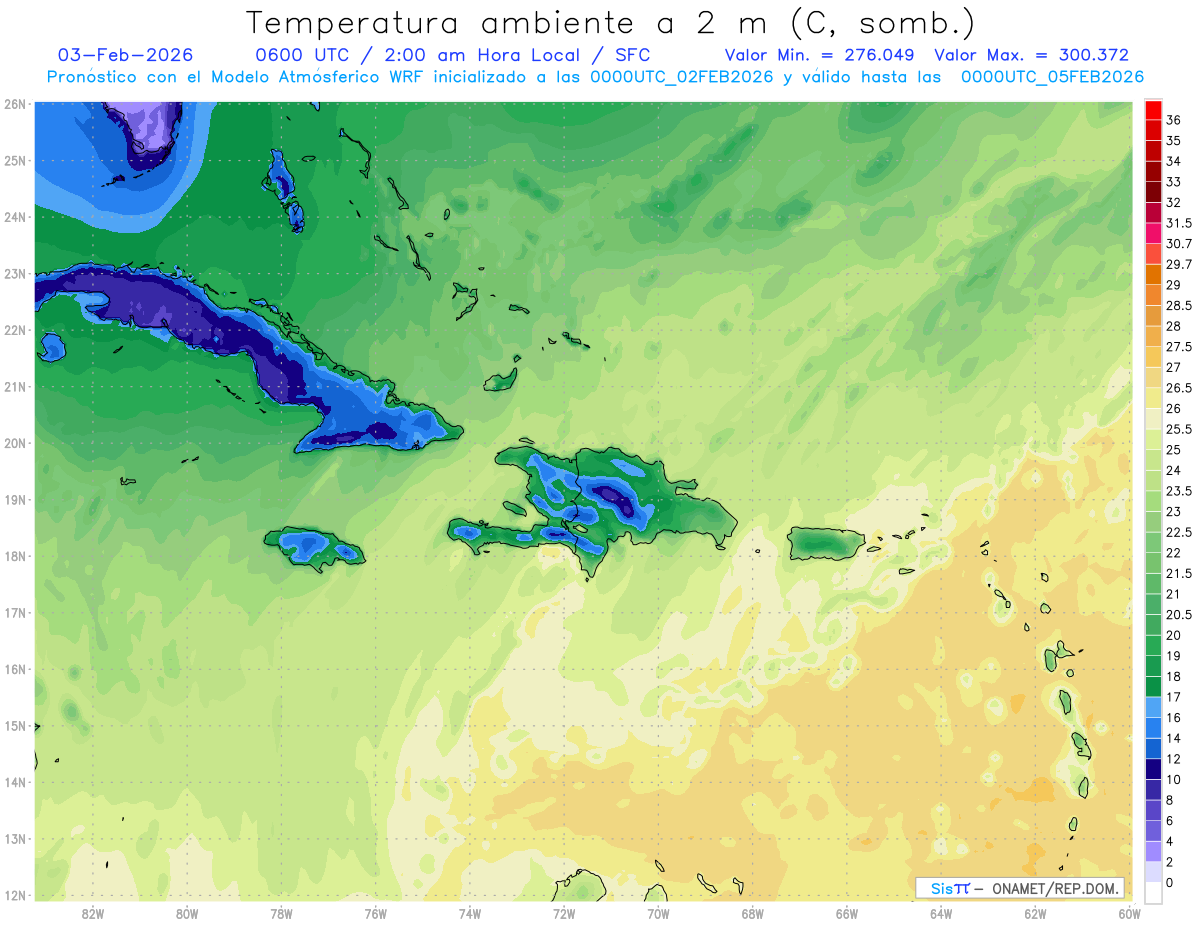Click color scale label '21.5'
Image resolution: width=1200 pixels, height=927 pixels.
coord(1178,573)
